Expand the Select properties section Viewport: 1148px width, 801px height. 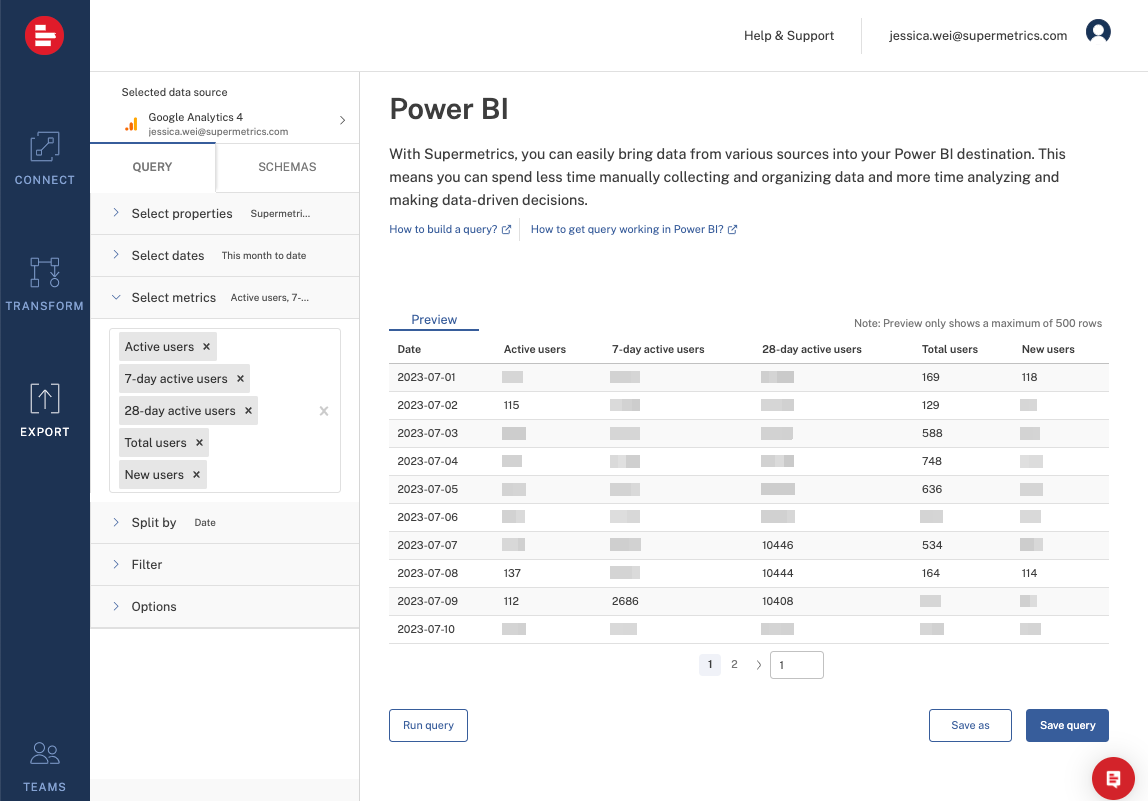coord(181,213)
